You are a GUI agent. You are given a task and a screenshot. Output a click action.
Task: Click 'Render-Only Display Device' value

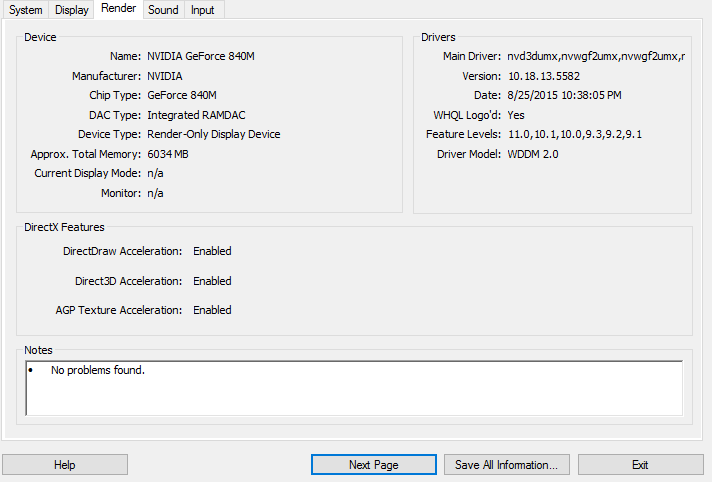213,134
